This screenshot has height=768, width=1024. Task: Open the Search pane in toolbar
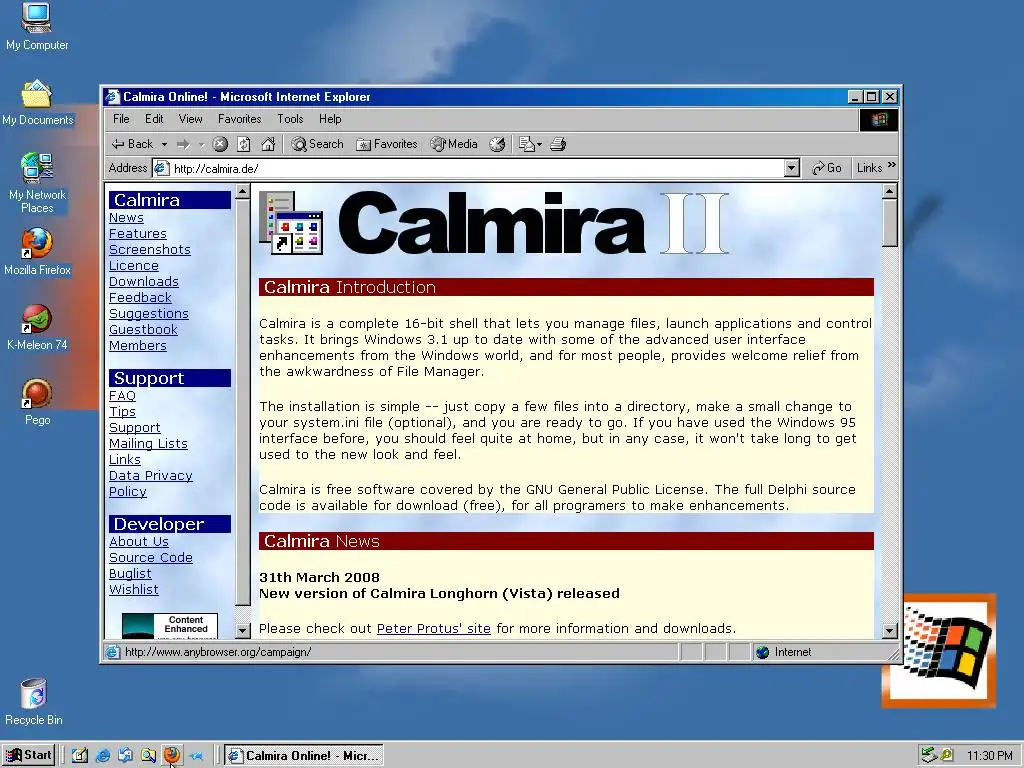pos(317,144)
